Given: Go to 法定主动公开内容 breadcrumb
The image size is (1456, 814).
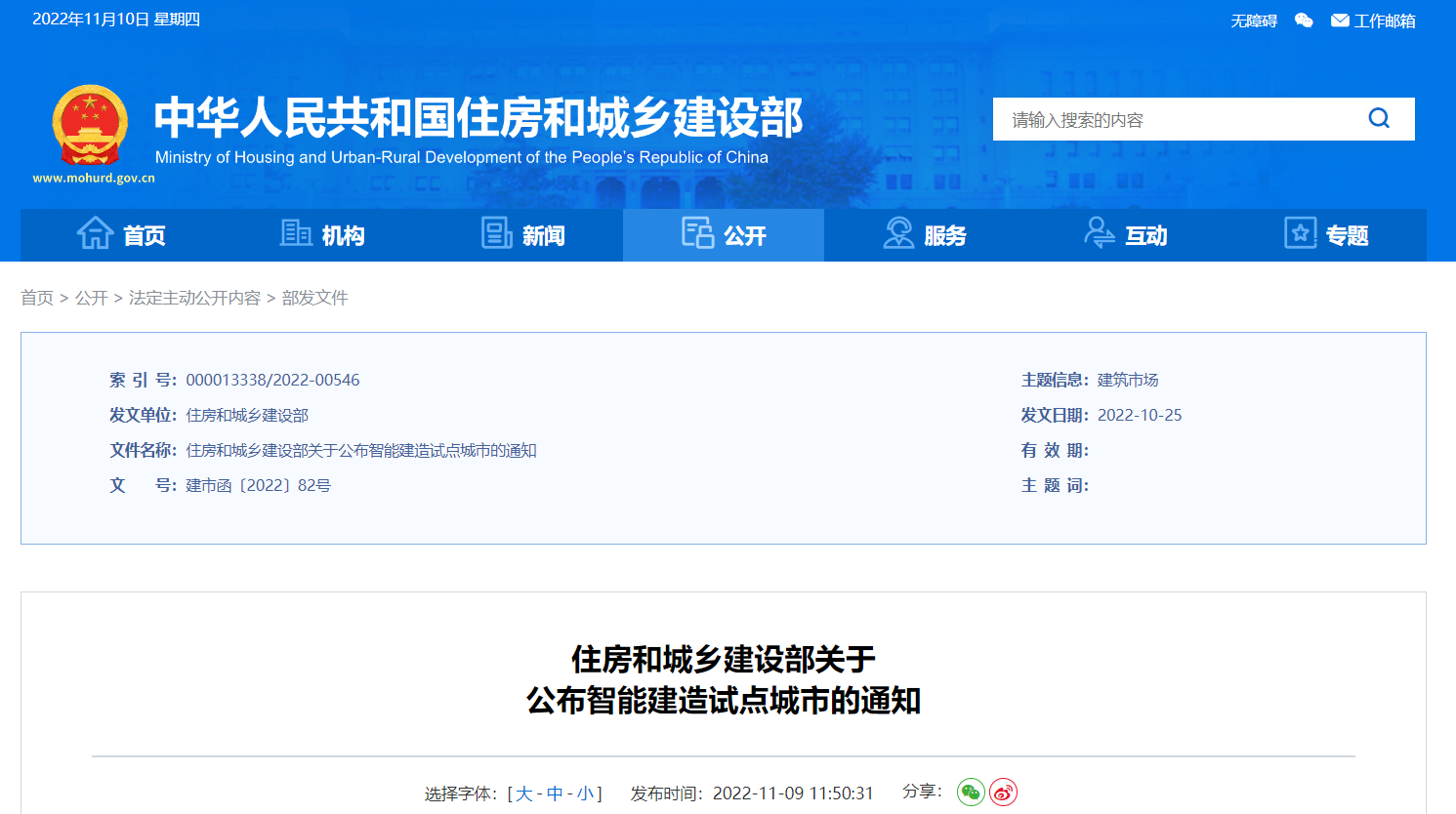Looking at the screenshot, I should point(194,298).
